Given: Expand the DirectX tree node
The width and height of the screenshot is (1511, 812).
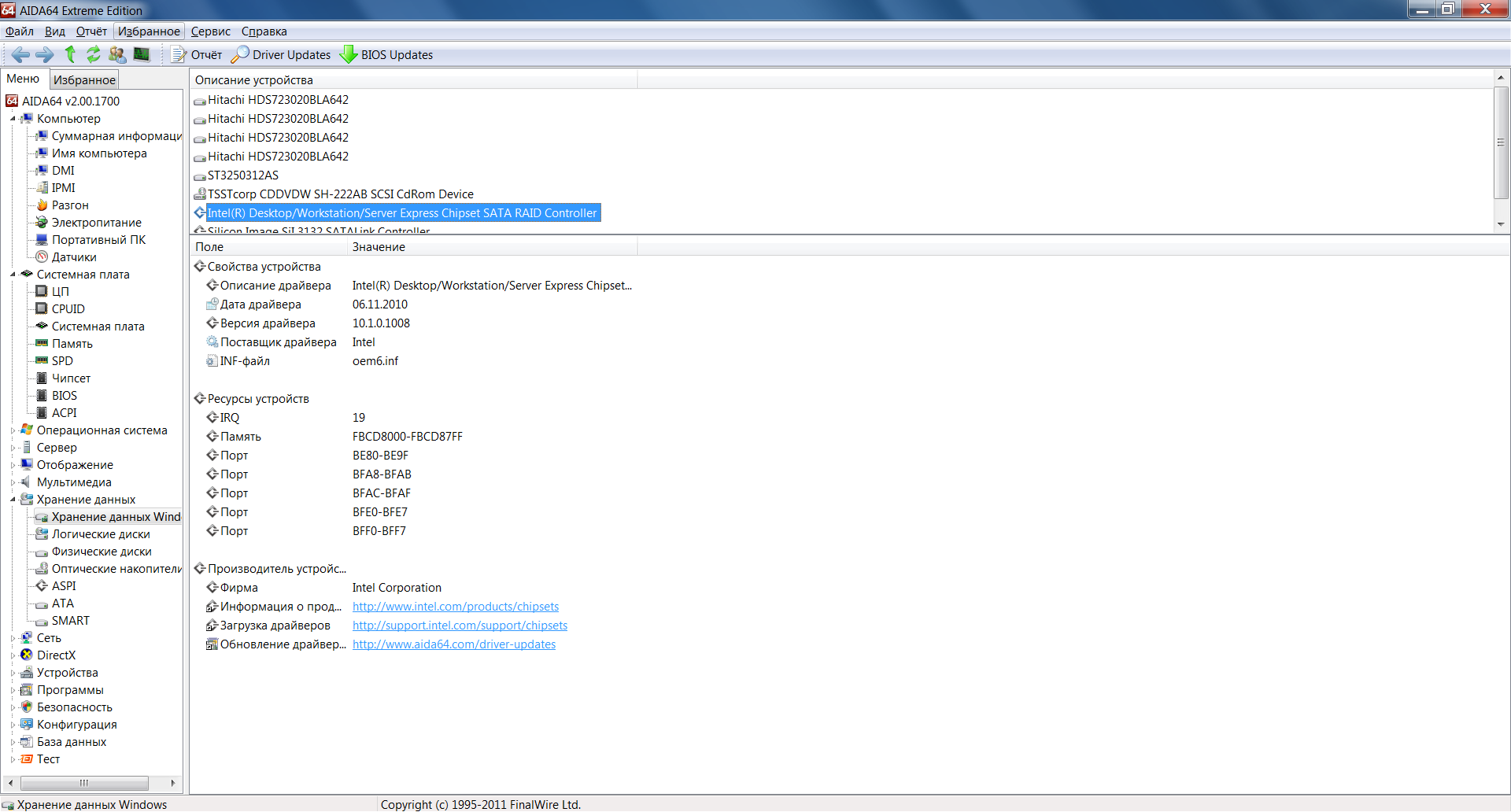Looking at the screenshot, I should pos(13,655).
